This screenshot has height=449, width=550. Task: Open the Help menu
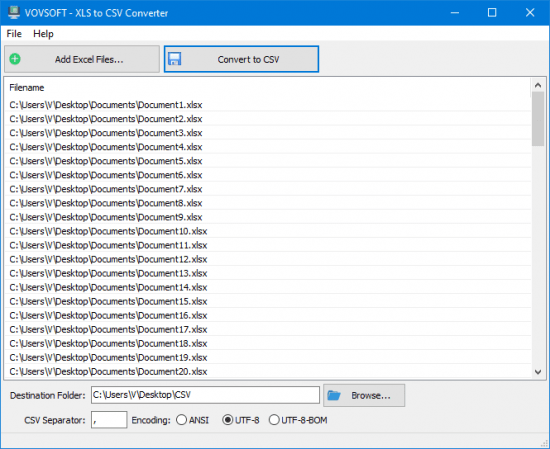(x=43, y=34)
